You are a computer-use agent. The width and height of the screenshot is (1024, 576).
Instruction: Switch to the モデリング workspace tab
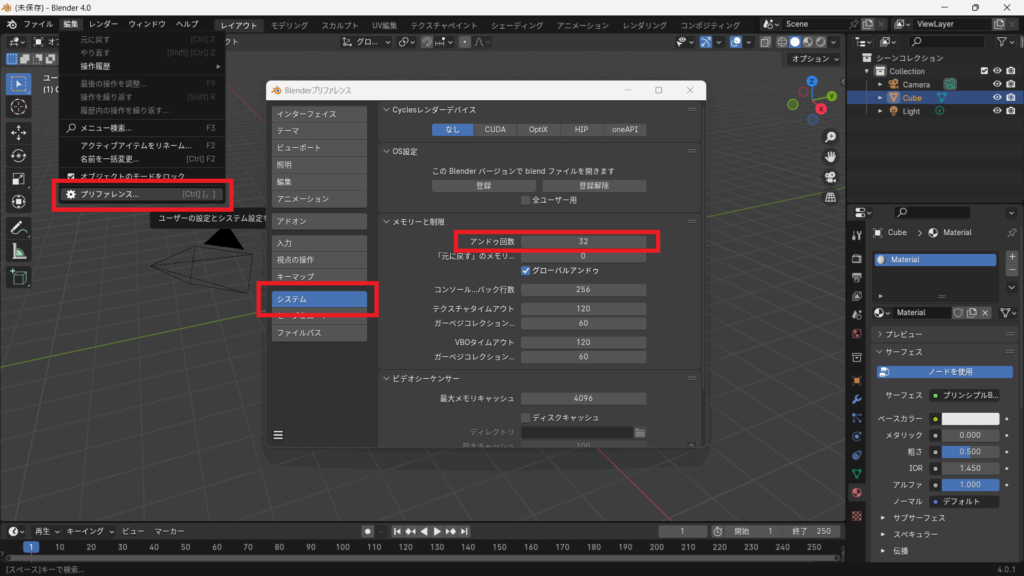click(289, 25)
